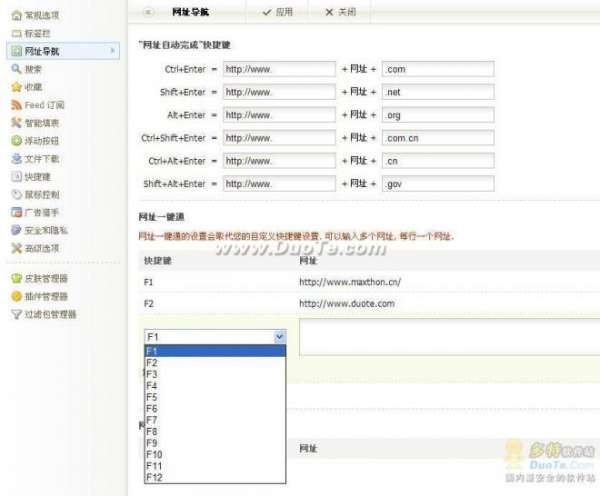This screenshot has width=600, height=496.
Task: Select the highlighted 网址导航 sidebar entry
Action: point(63,51)
